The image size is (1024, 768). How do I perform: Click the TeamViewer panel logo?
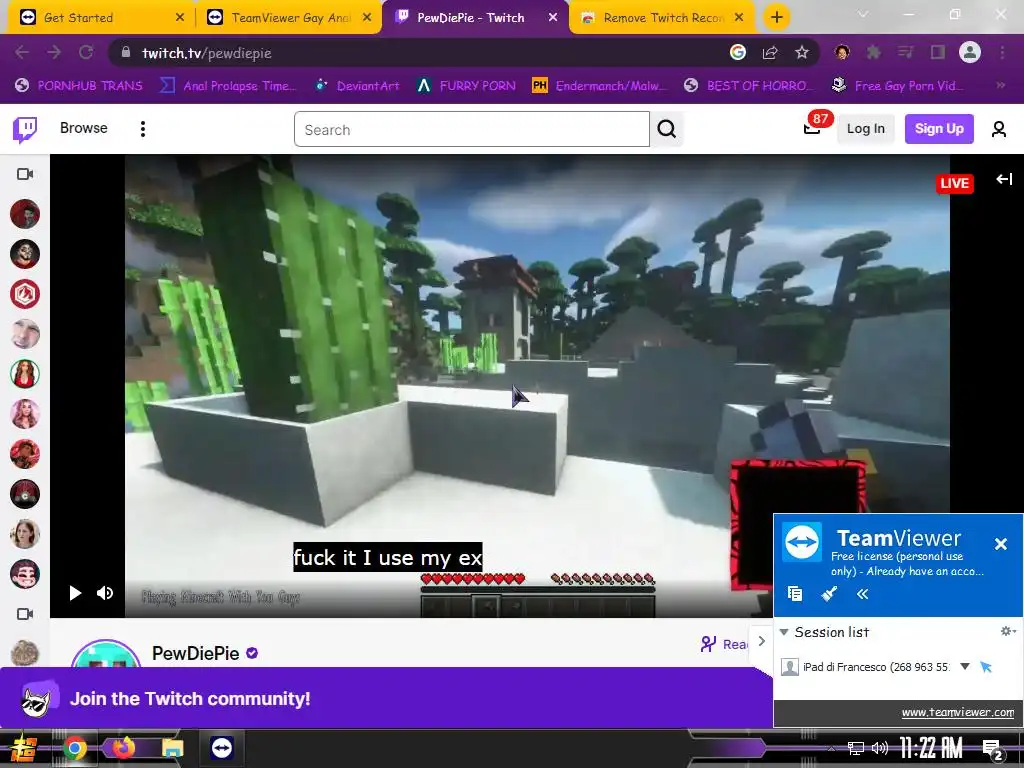pos(802,541)
